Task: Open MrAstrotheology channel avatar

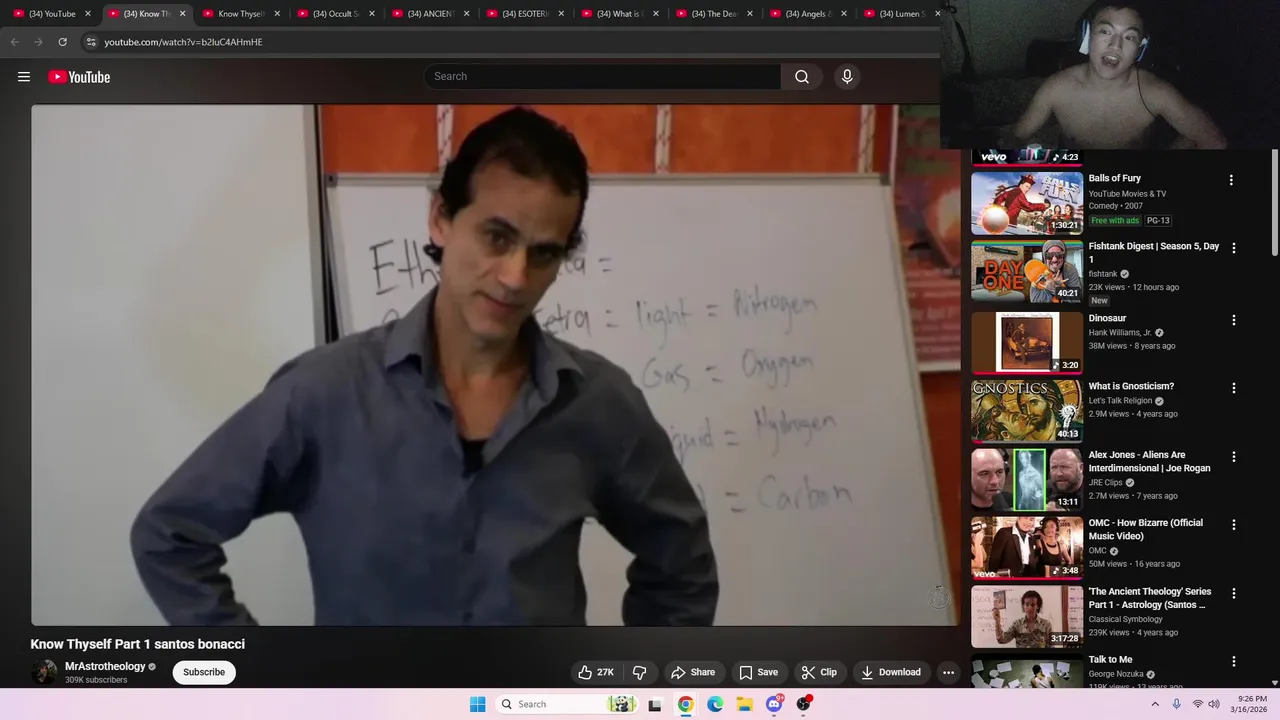Action: point(44,672)
